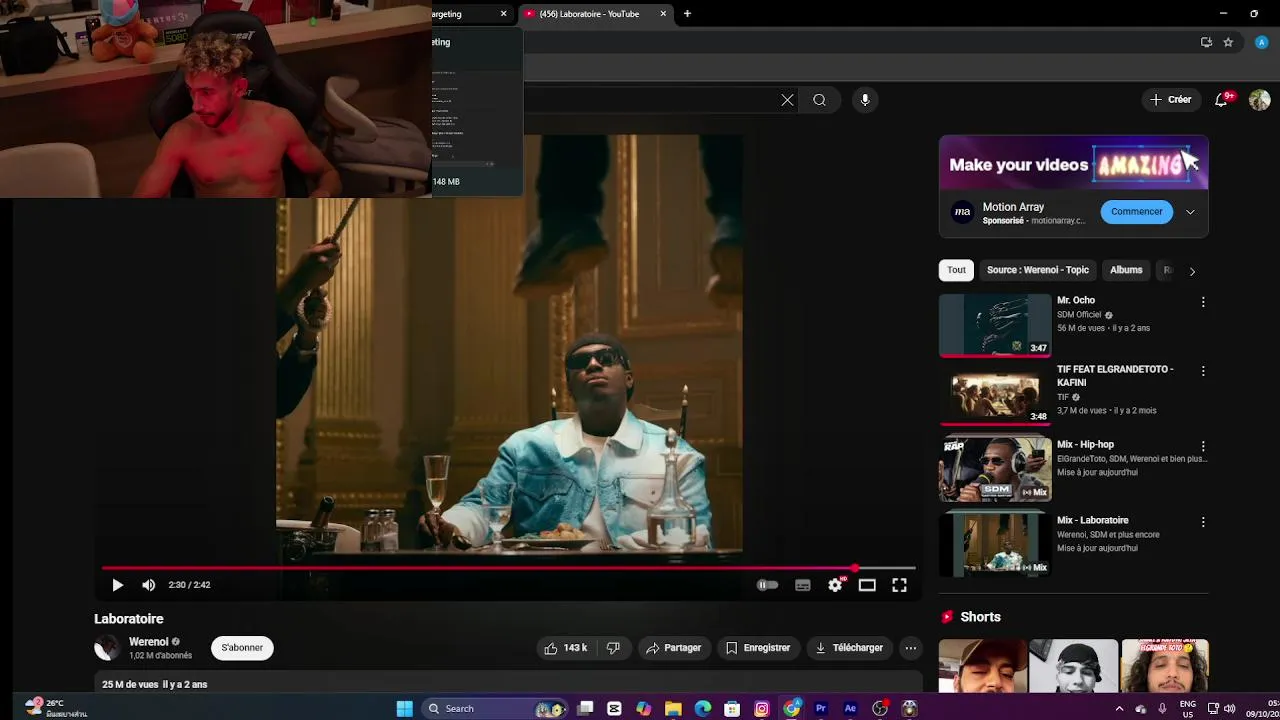Open the Werenoi channel avatar
This screenshot has width=1280, height=720.
[107, 648]
